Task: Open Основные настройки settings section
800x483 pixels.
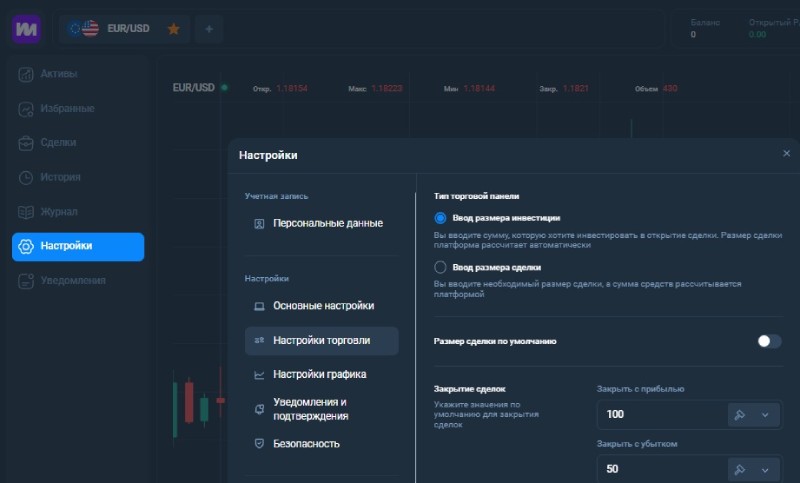Action: pyautogui.click(x=322, y=306)
